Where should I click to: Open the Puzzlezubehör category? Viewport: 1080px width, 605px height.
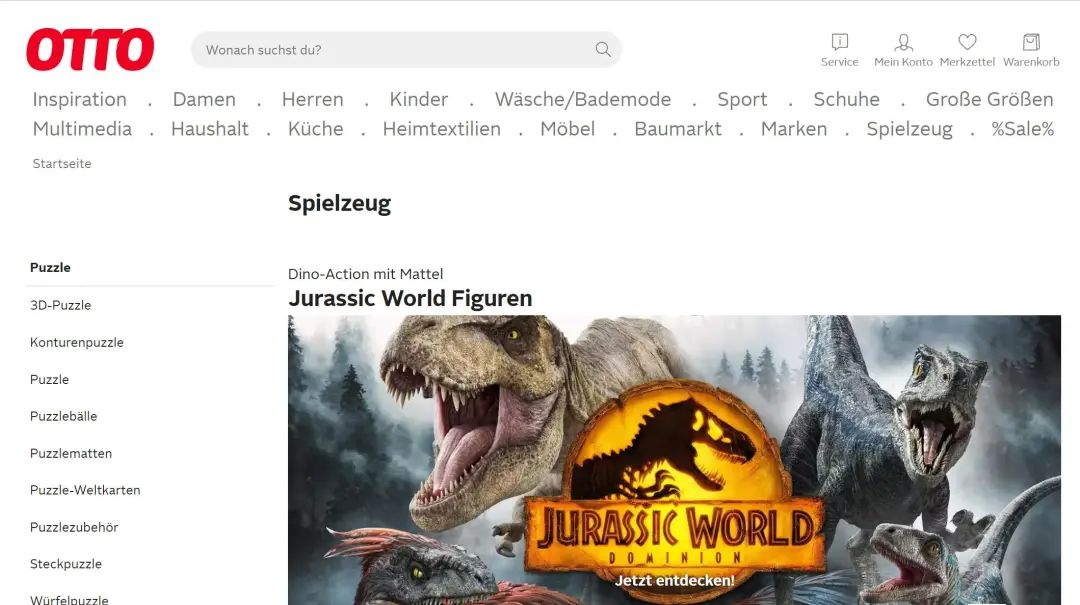point(74,527)
